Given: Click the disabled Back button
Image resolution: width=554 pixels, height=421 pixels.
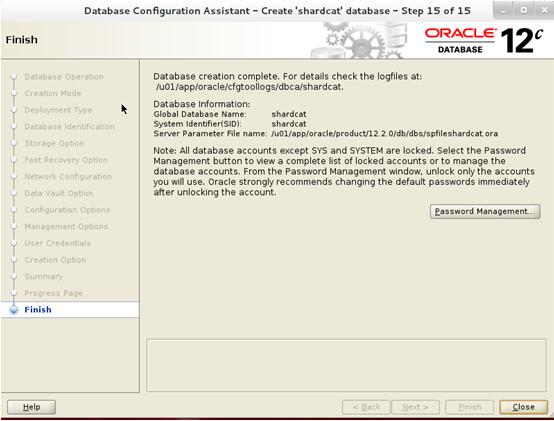Looking at the screenshot, I should tap(366, 407).
